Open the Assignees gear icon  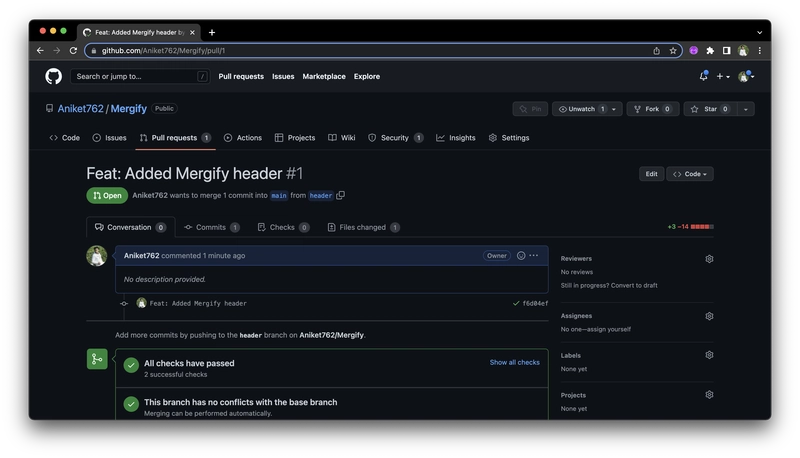[709, 316]
